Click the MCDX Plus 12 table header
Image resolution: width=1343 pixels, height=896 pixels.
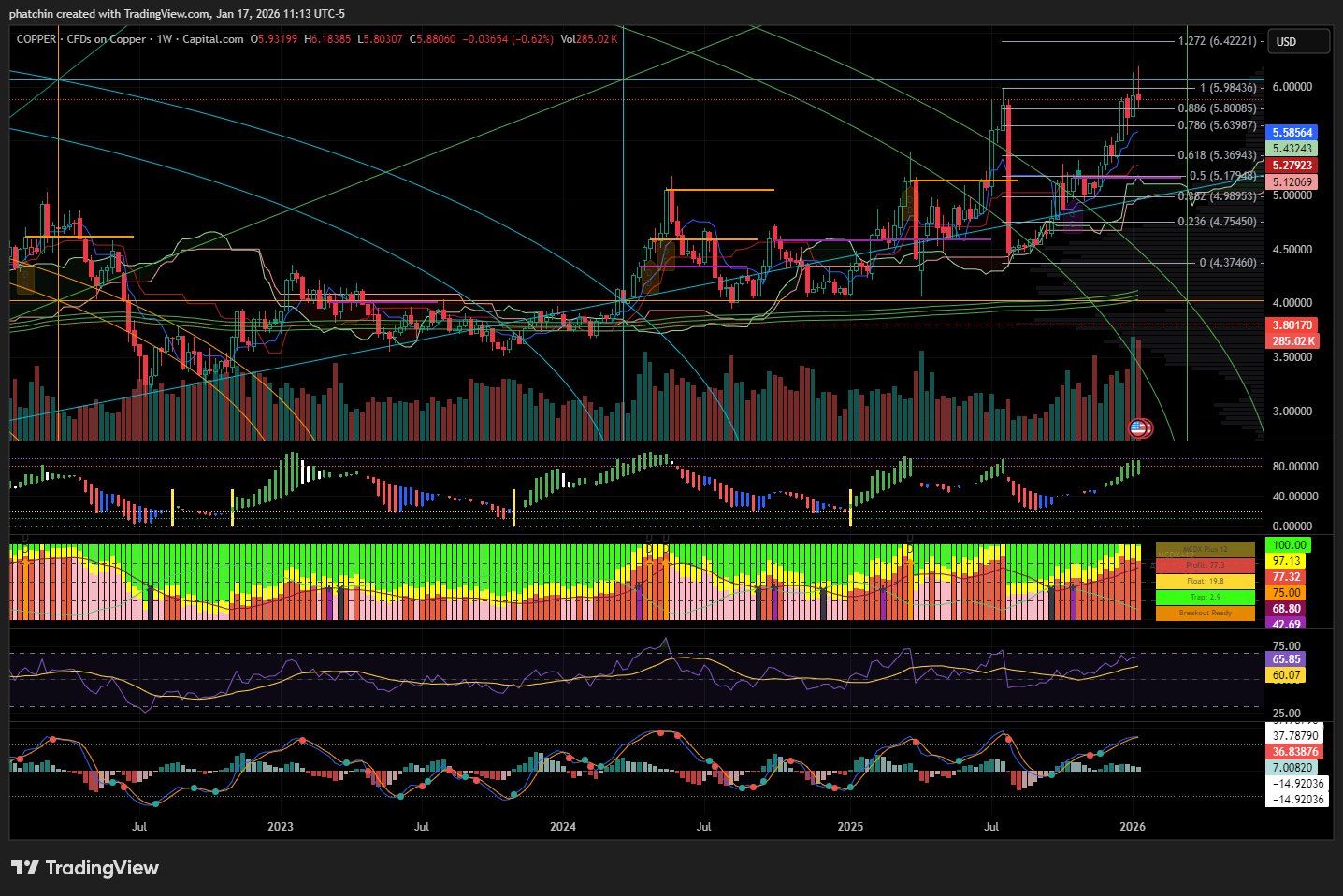(1205, 549)
